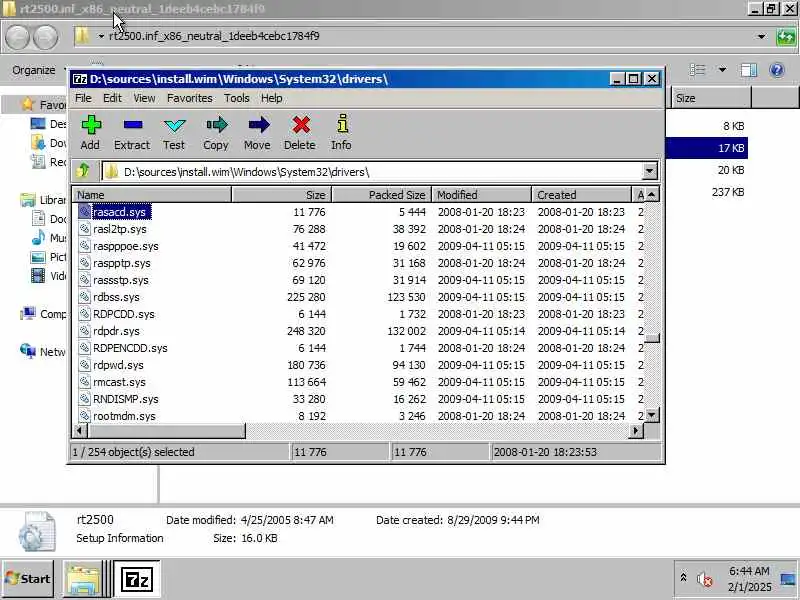Click the rdbss.sys file icon
Viewport: 800px width, 600px height.
(x=84, y=297)
